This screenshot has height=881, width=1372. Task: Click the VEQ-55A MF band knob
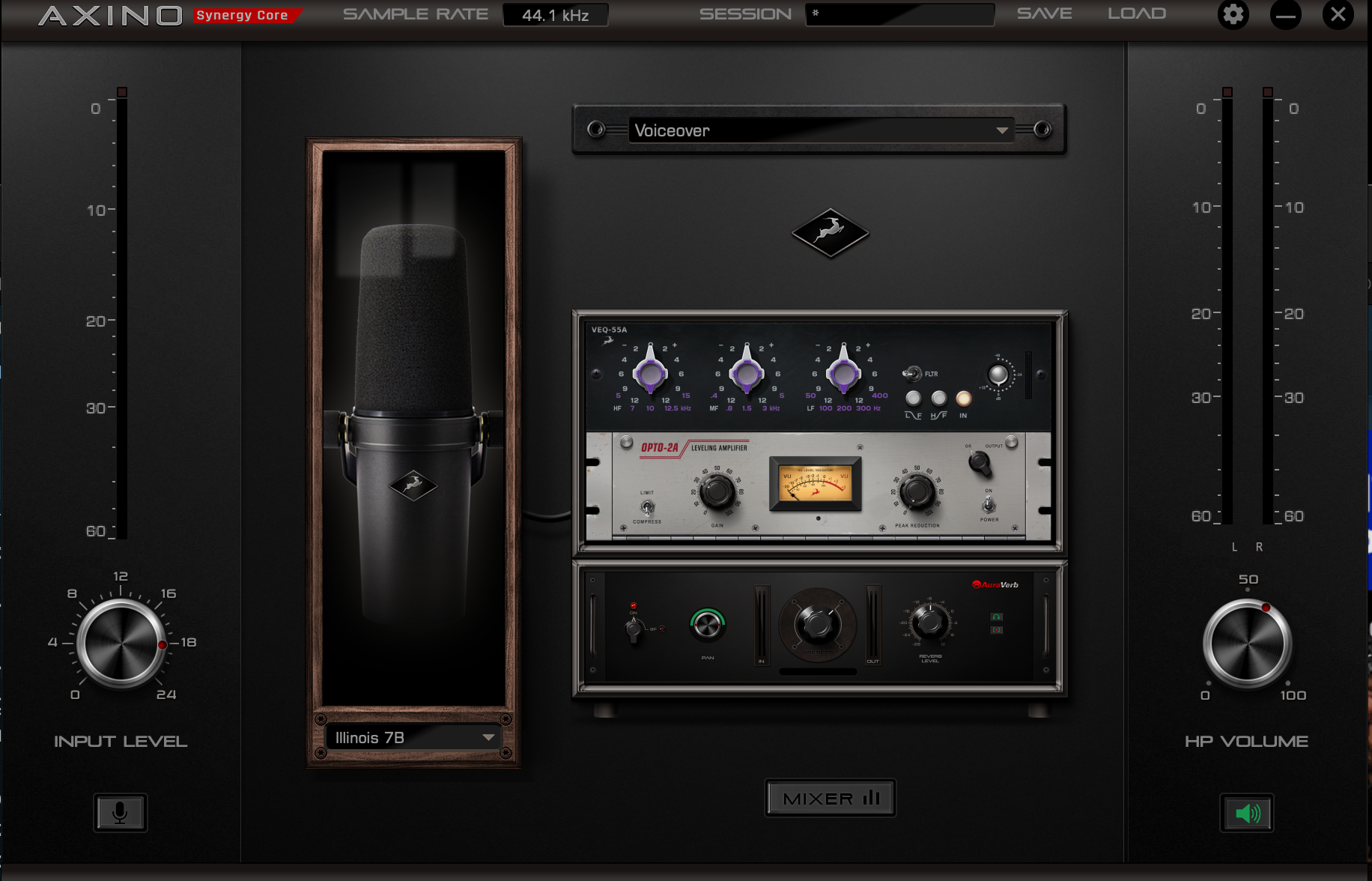747,372
